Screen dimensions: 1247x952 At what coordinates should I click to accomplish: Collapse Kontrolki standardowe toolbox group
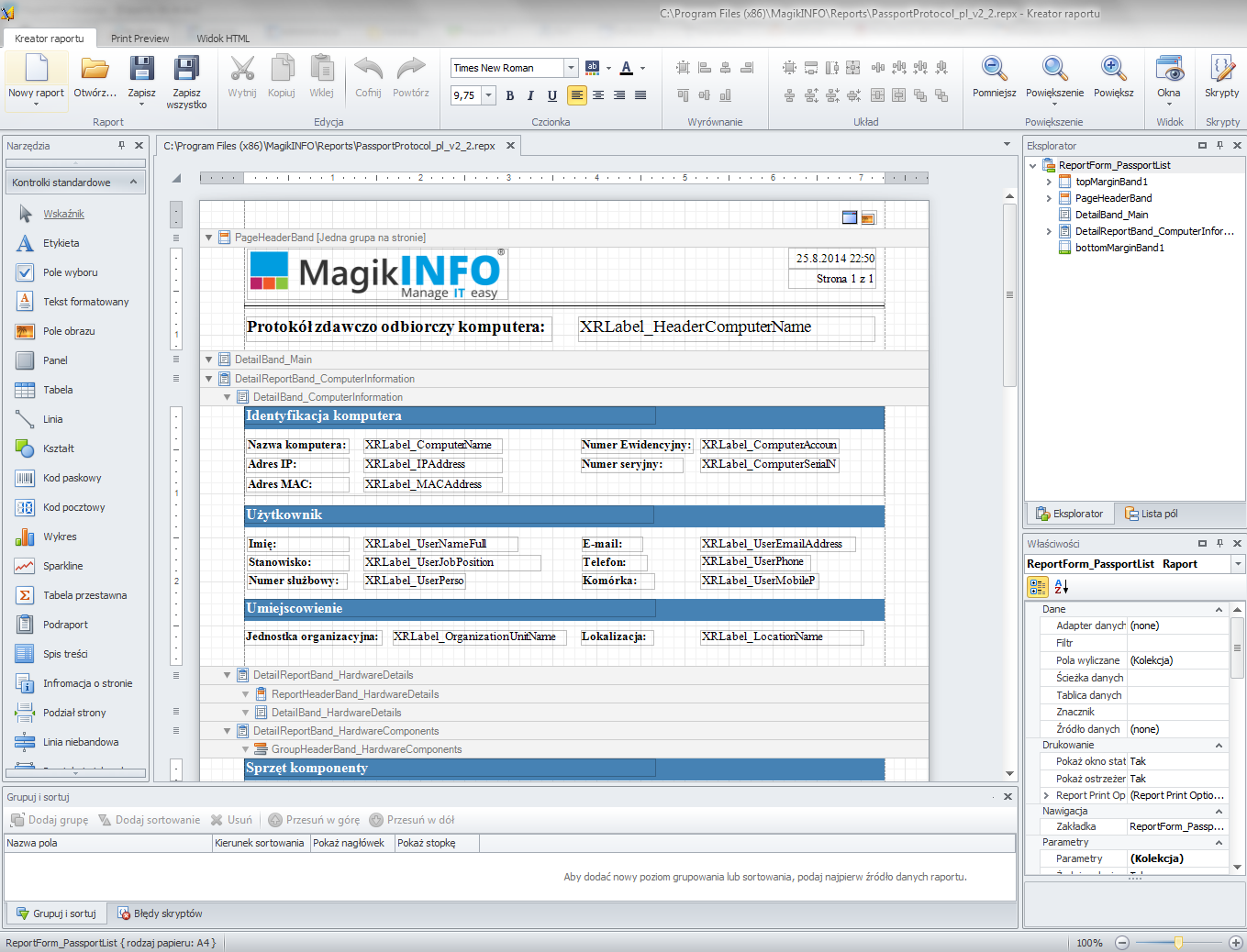[x=133, y=183]
